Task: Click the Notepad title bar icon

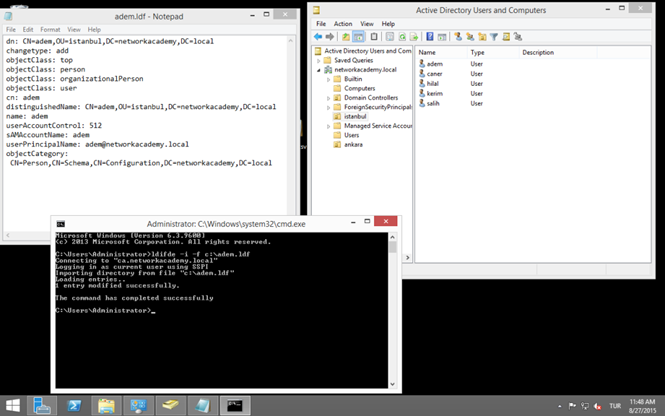Action: coord(8,16)
